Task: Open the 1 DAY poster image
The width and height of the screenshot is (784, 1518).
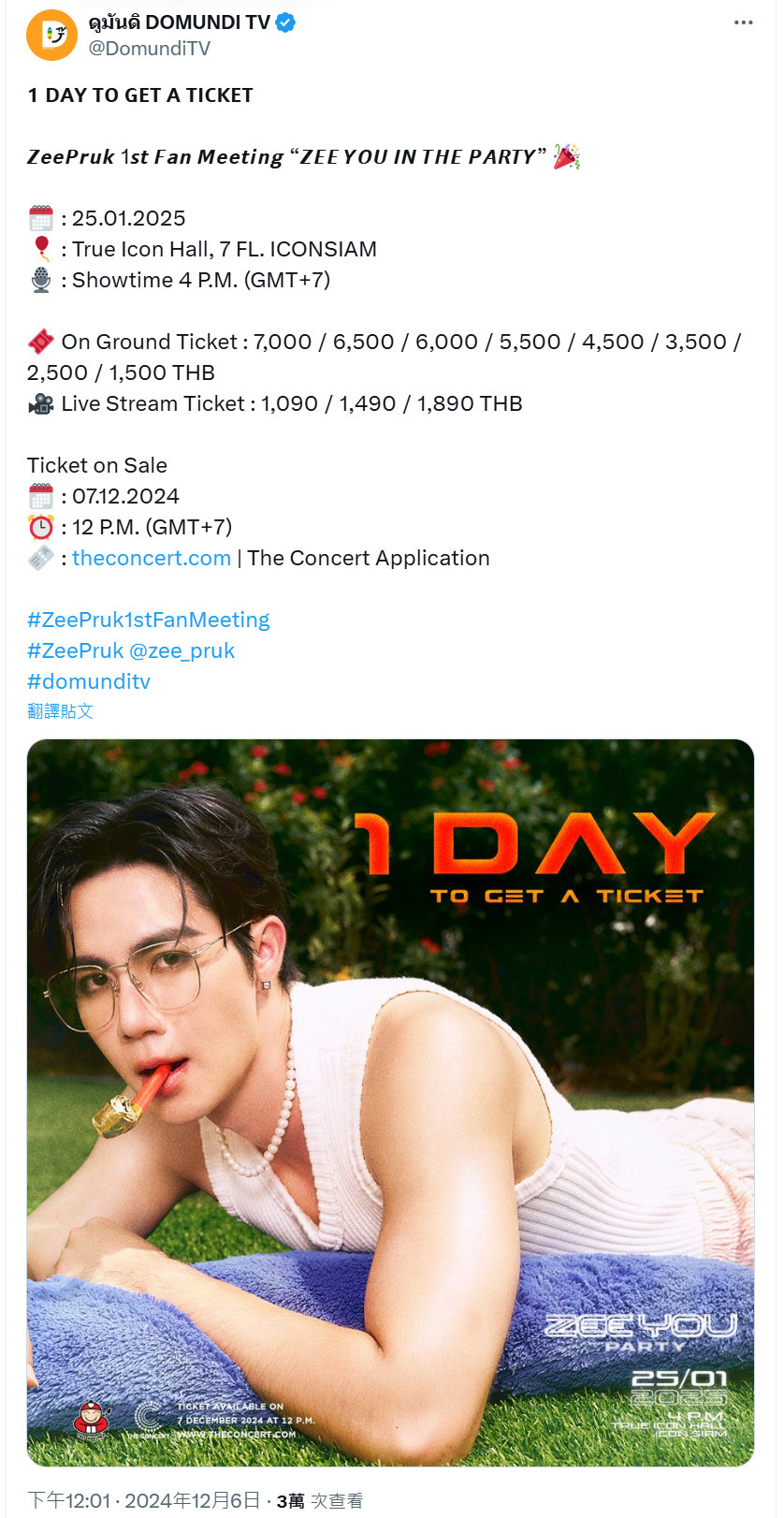Action: [x=390, y=1102]
